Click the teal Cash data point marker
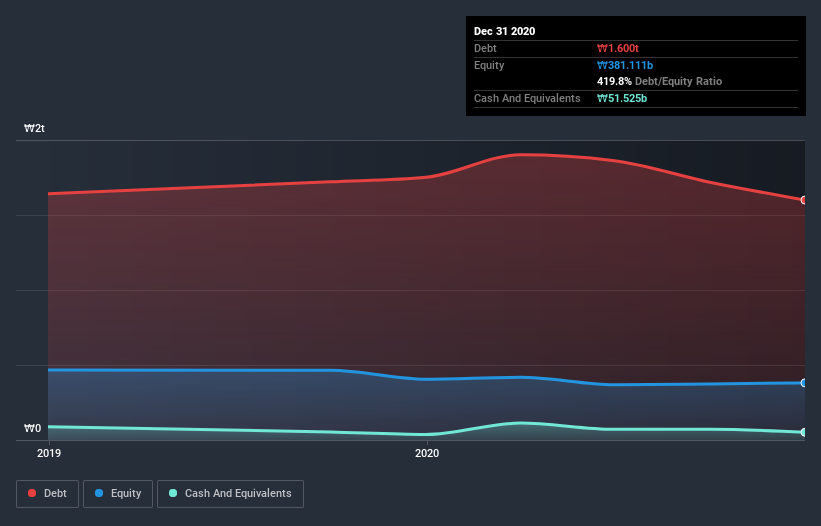Viewport: 821px width, 526px height. 804,432
